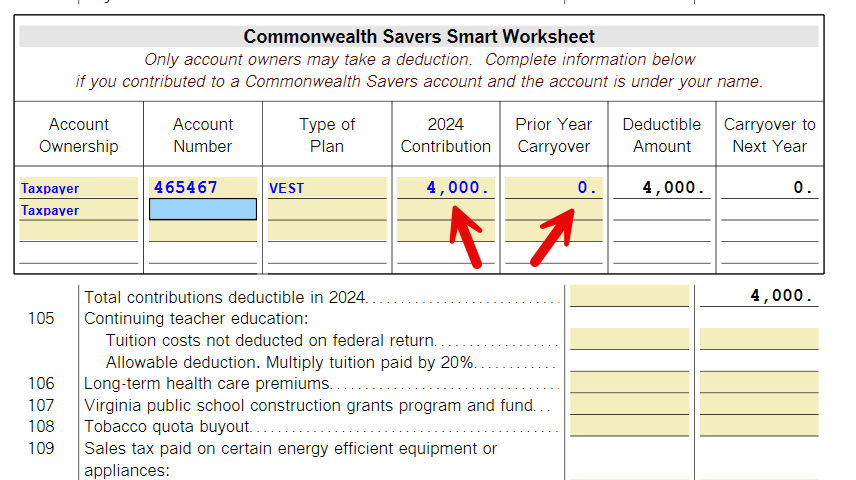Click the line number 109
The height and width of the screenshot is (480, 856).
[x=41, y=448]
